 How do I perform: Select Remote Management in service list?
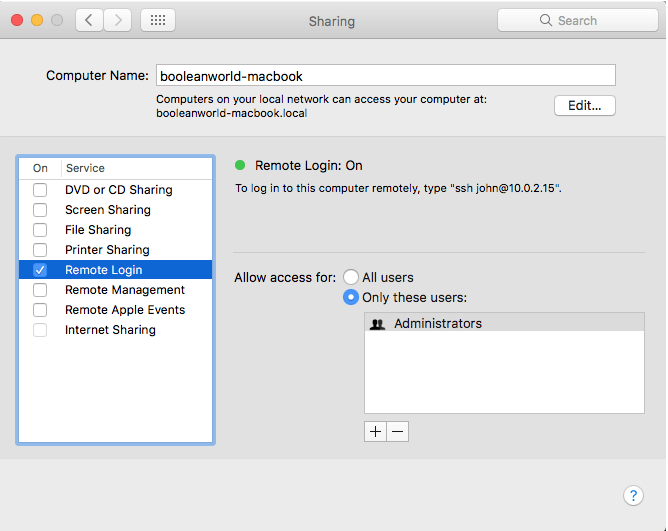(x=124, y=290)
